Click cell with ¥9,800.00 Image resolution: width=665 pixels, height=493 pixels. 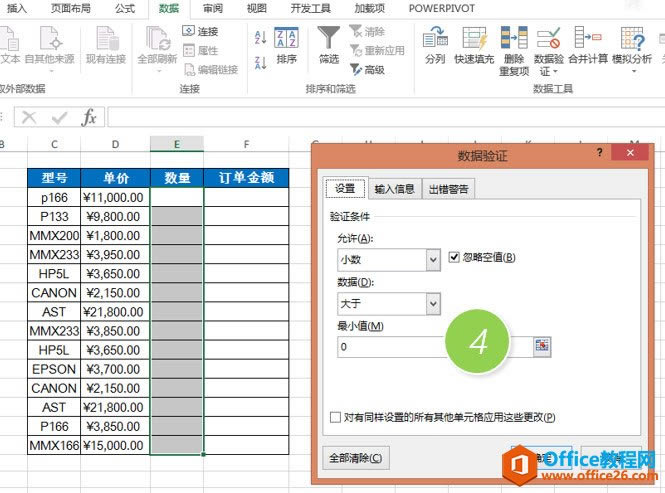pos(115,216)
